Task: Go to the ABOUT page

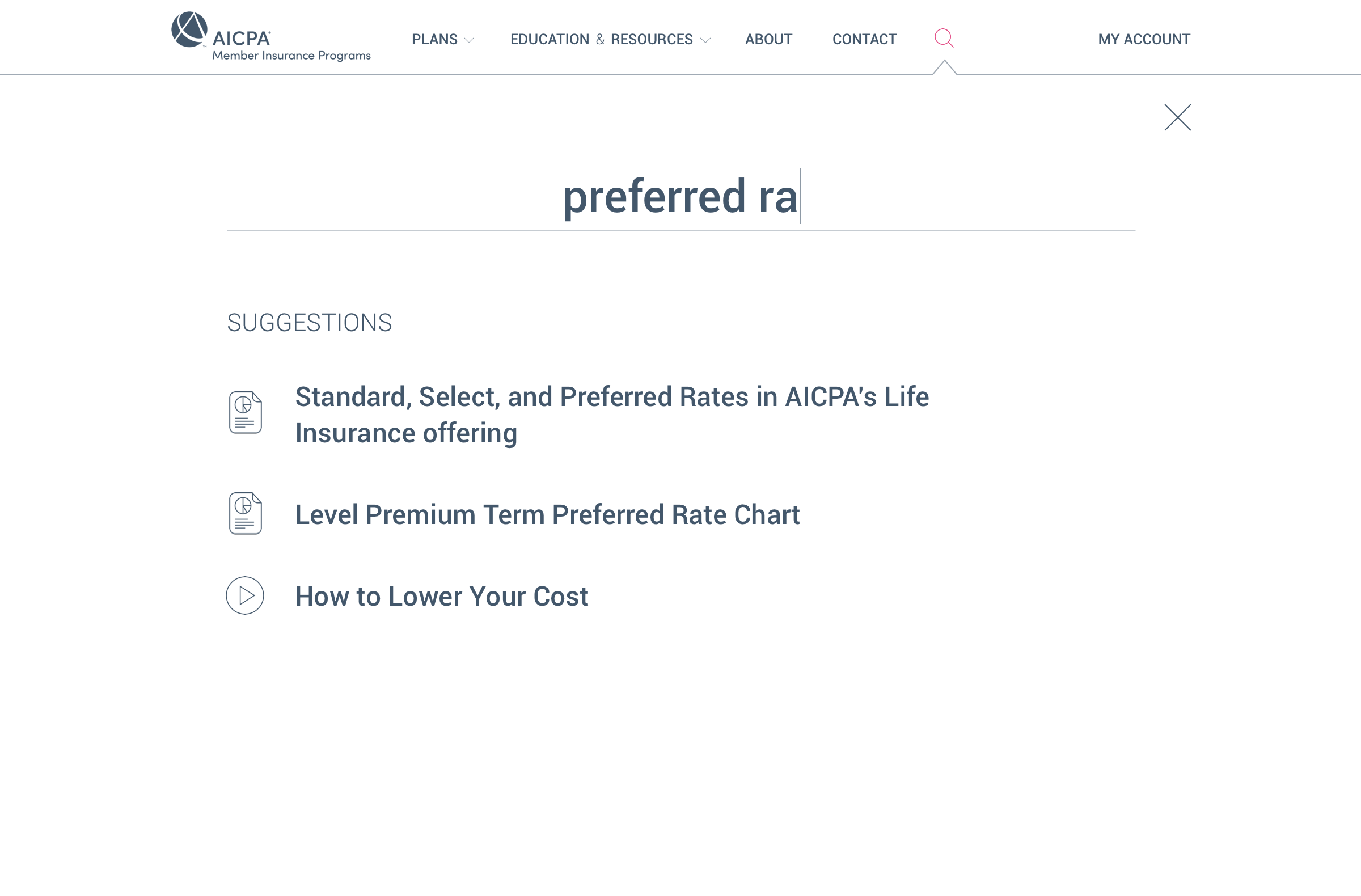Action: point(768,40)
